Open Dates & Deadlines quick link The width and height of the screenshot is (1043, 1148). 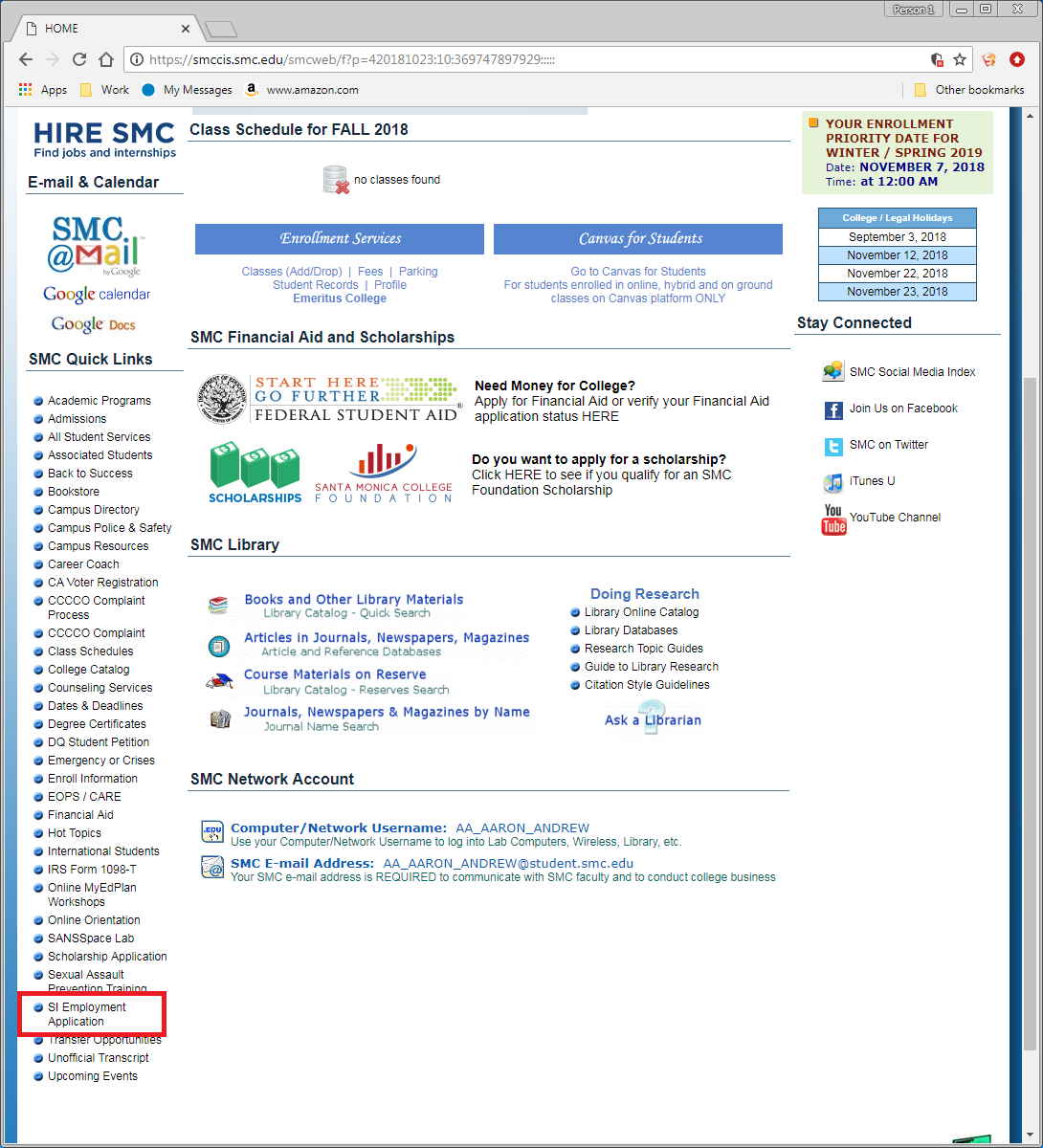click(96, 706)
